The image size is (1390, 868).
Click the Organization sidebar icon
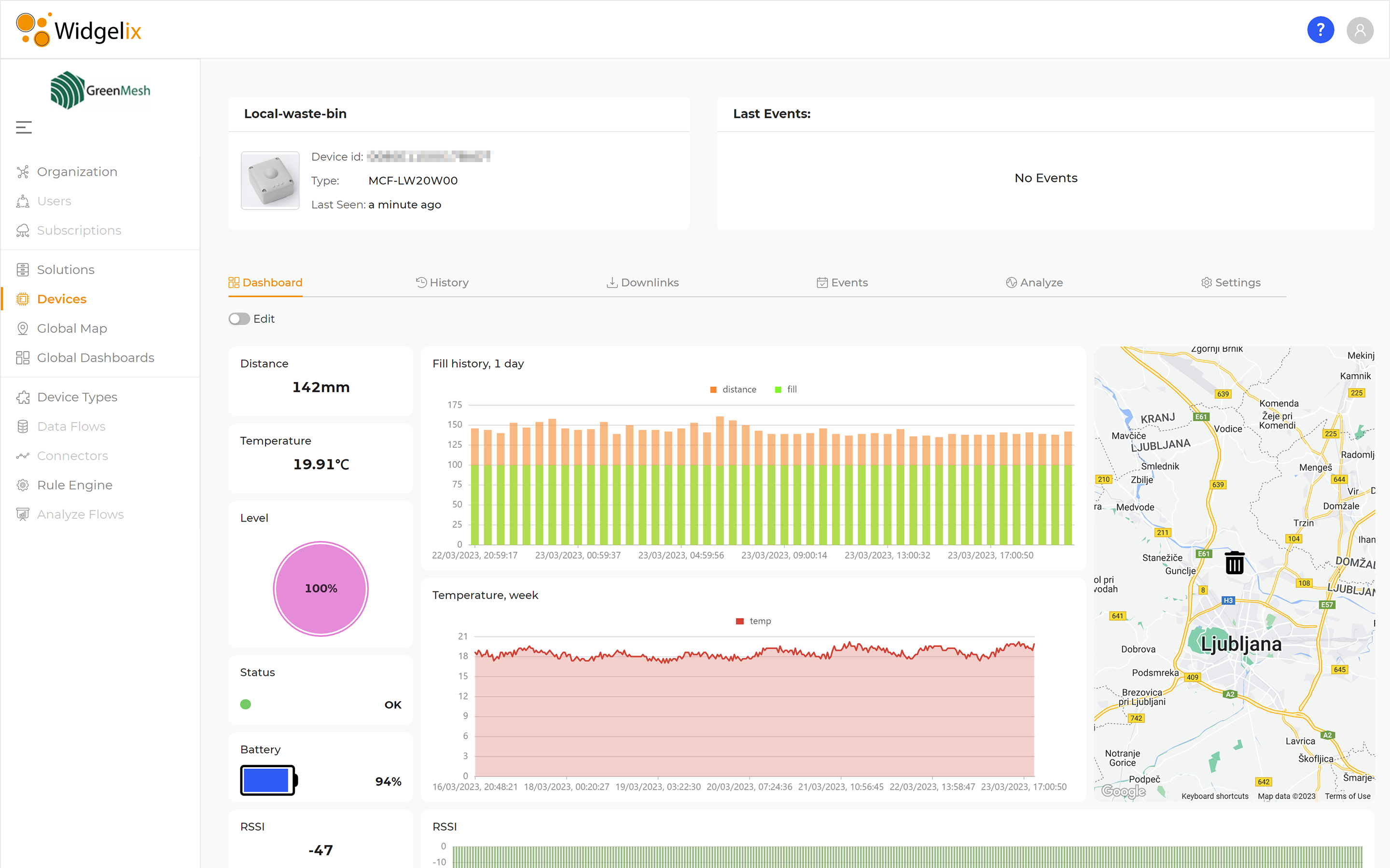pos(22,172)
